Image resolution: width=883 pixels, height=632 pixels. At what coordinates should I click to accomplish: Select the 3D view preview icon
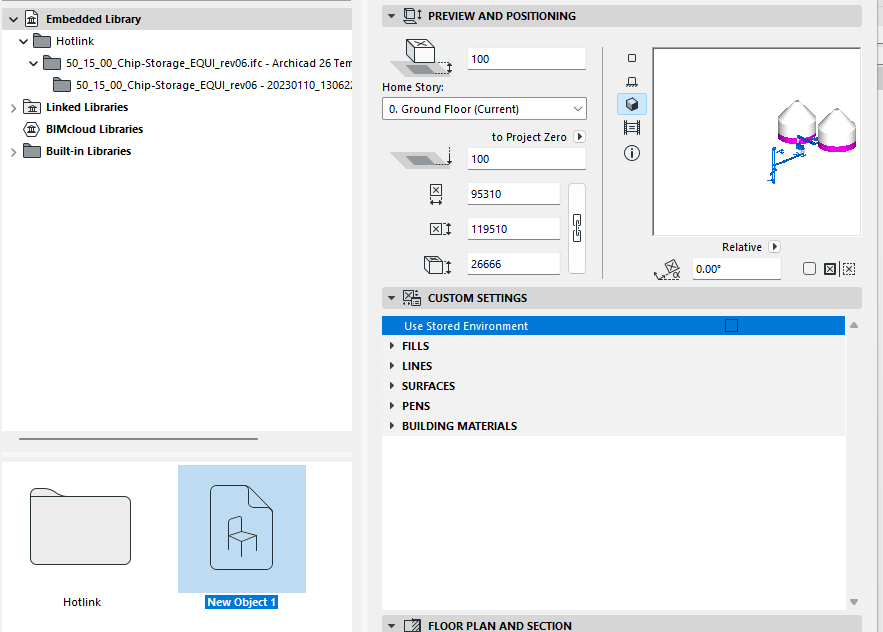click(x=632, y=104)
